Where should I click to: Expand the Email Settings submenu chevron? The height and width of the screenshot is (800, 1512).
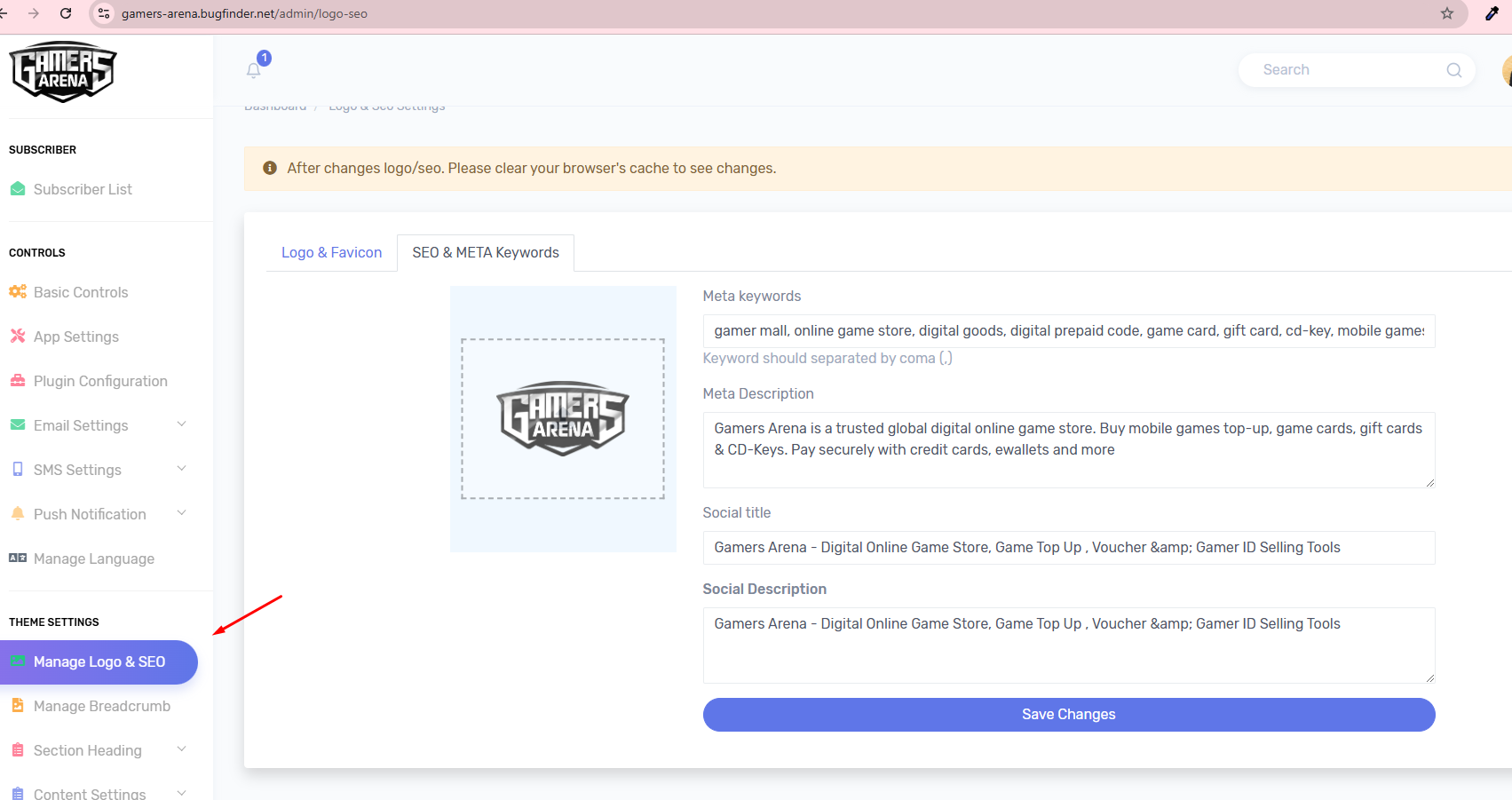182,424
